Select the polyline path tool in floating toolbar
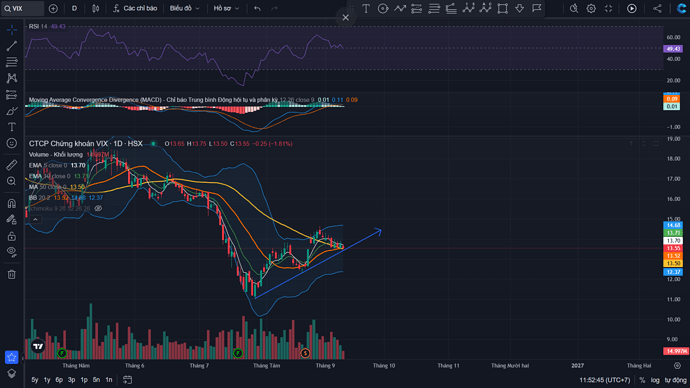690x388 pixels. [x=400, y=8]
